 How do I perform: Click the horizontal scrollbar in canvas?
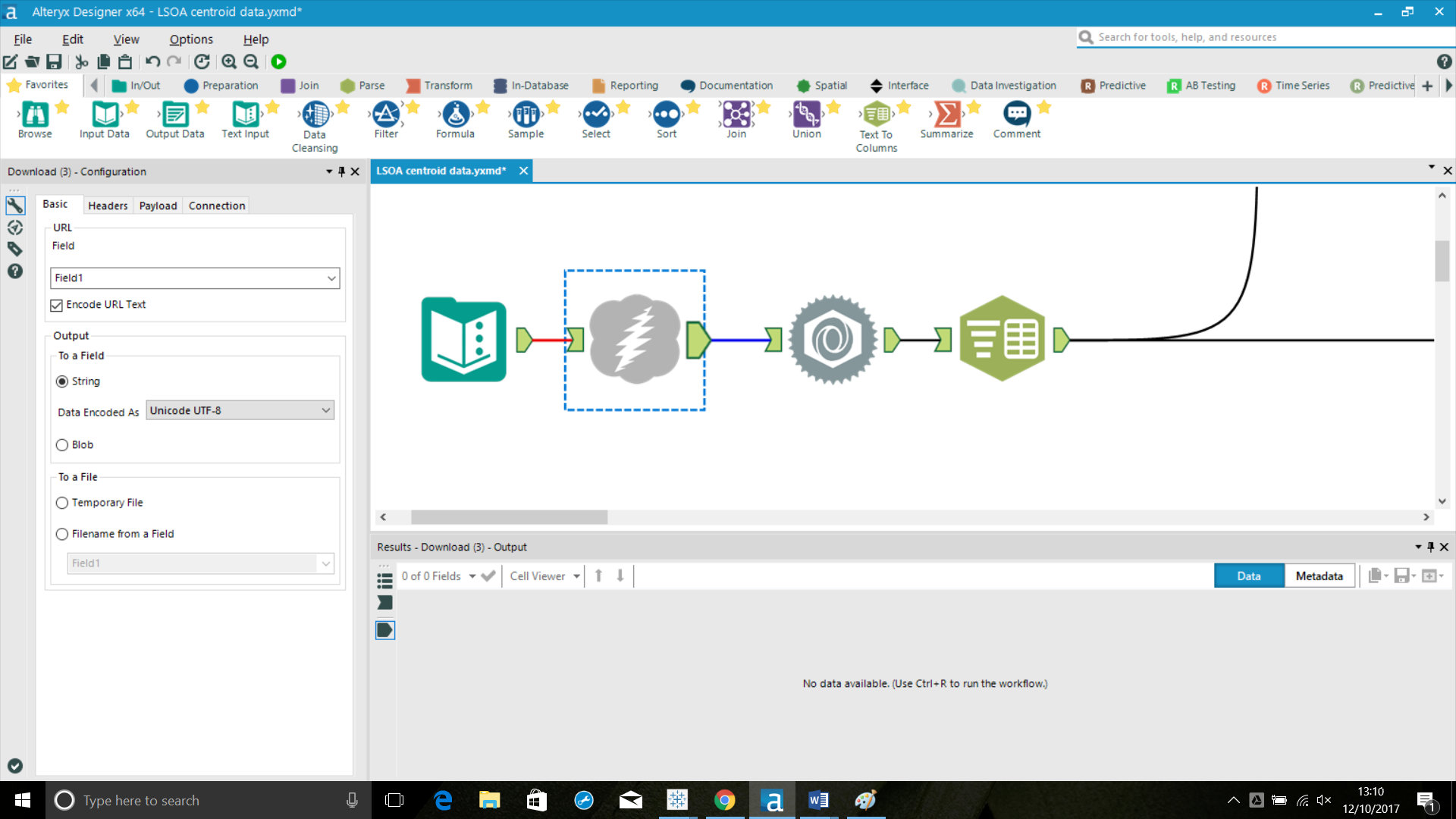(509, 517)
